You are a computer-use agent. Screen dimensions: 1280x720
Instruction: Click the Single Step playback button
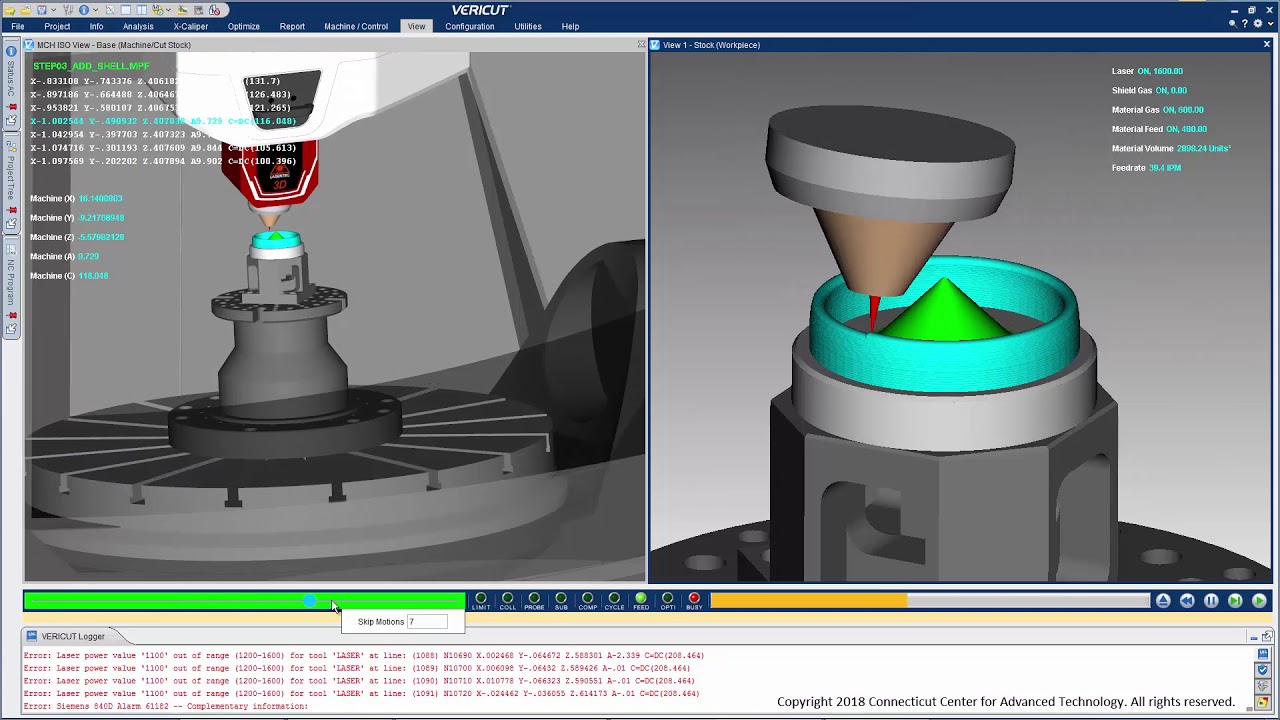[x=1235, y=601]
